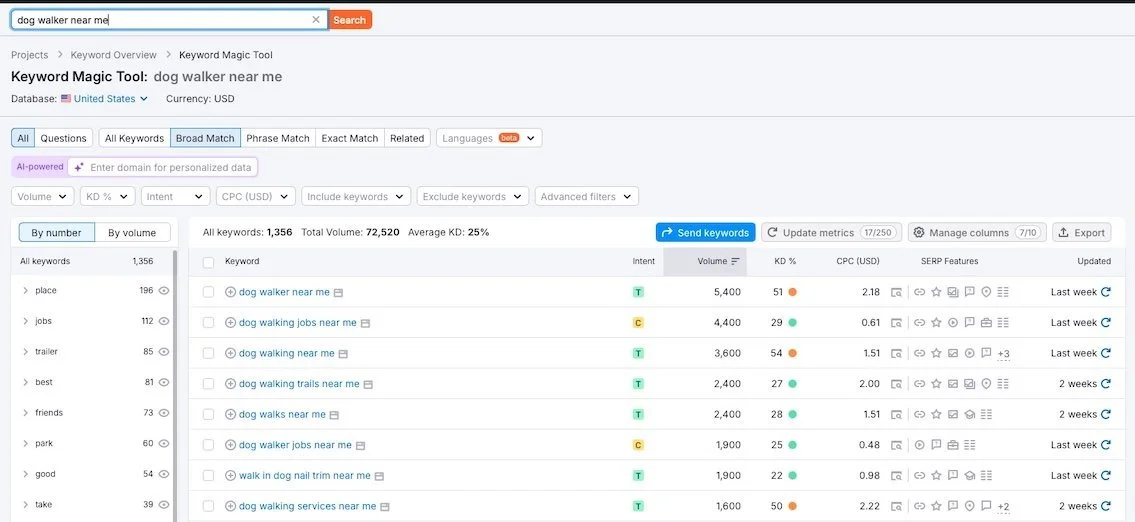Change the United States database selector

pos(105,98)
